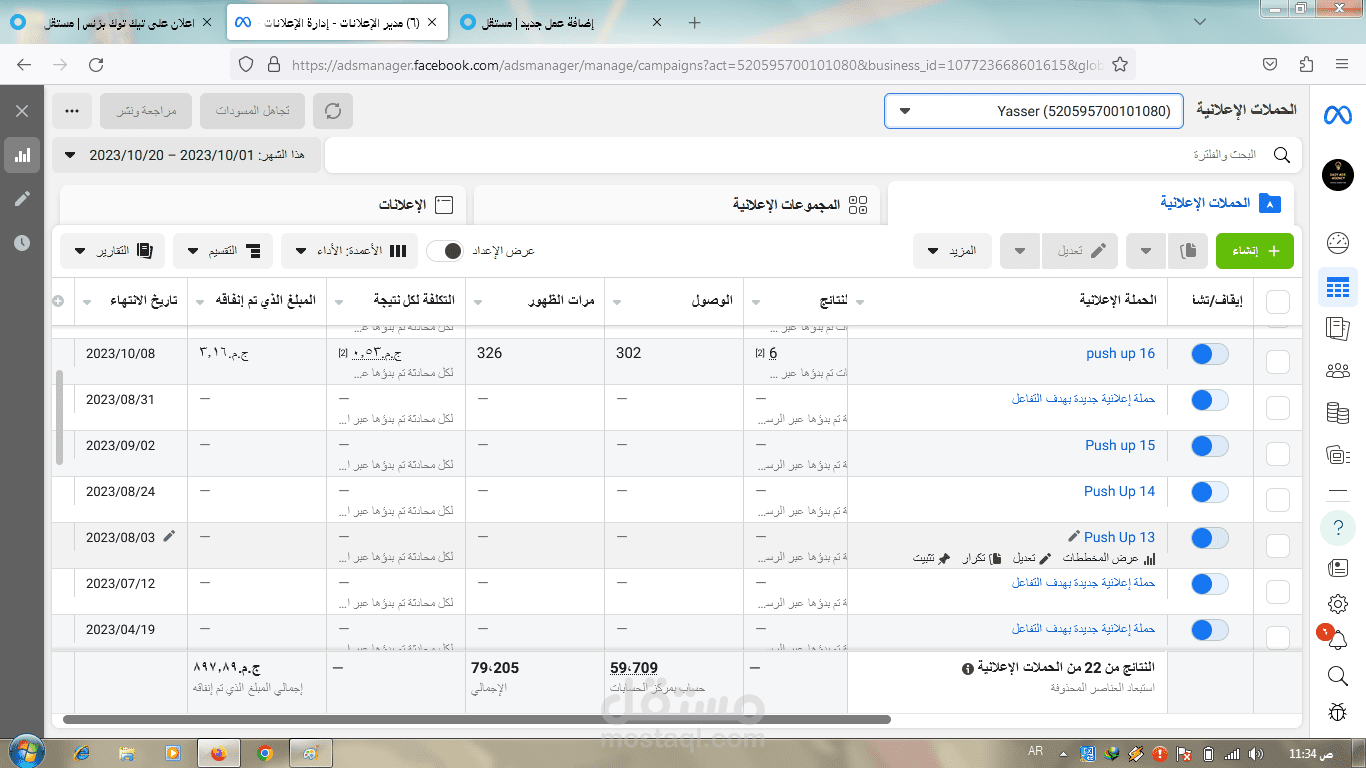The width and height of the screenshot is (1366, 768).
Task: Click تثبيت pin action under Push Up 13
Action: tap(930, 558)
